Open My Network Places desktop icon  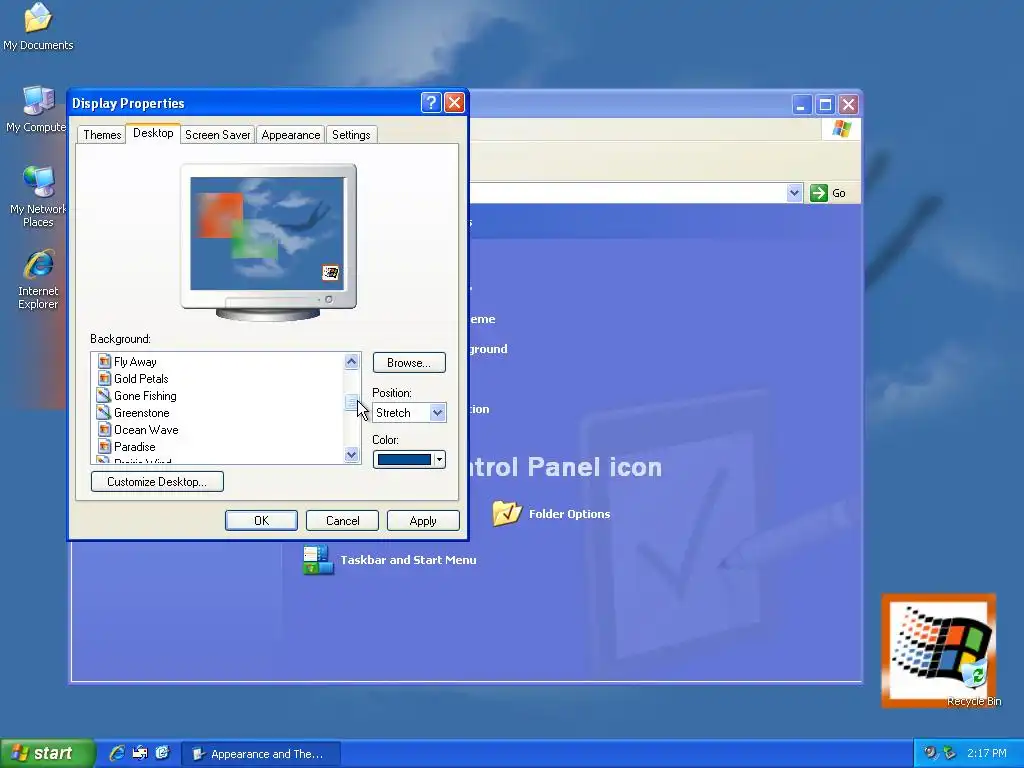point(38,196)
